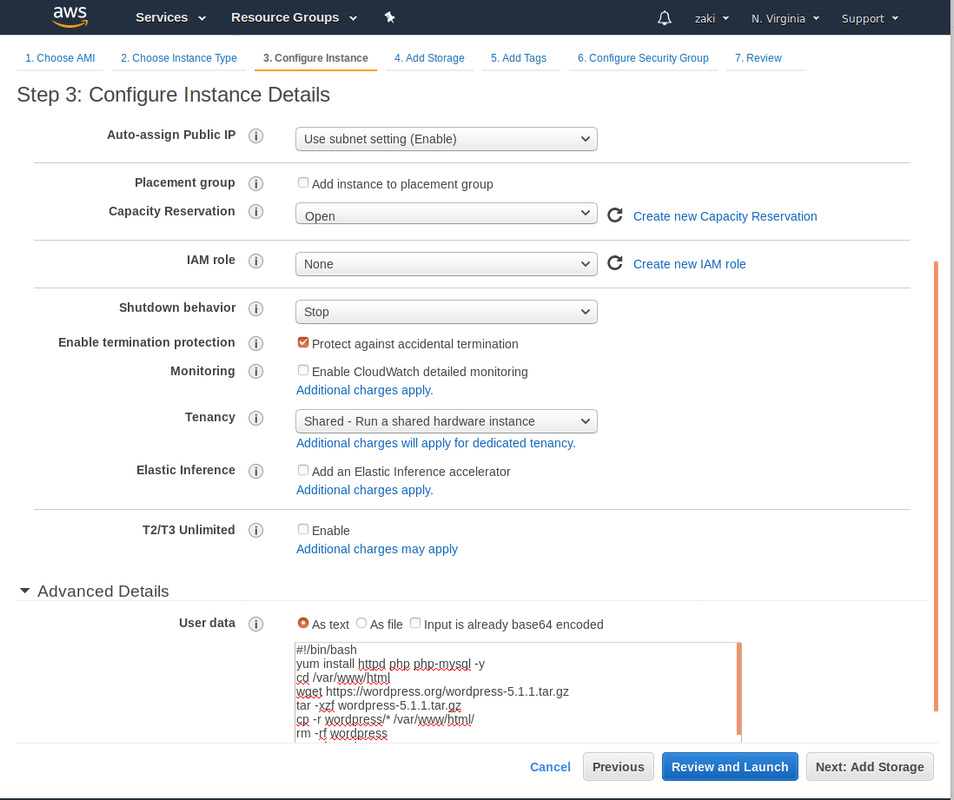This screenshot has height=800, width=954.
Task: Check Add an Elastic Inference accelerator
Action: pyautogui.click(x=303, y=470)
